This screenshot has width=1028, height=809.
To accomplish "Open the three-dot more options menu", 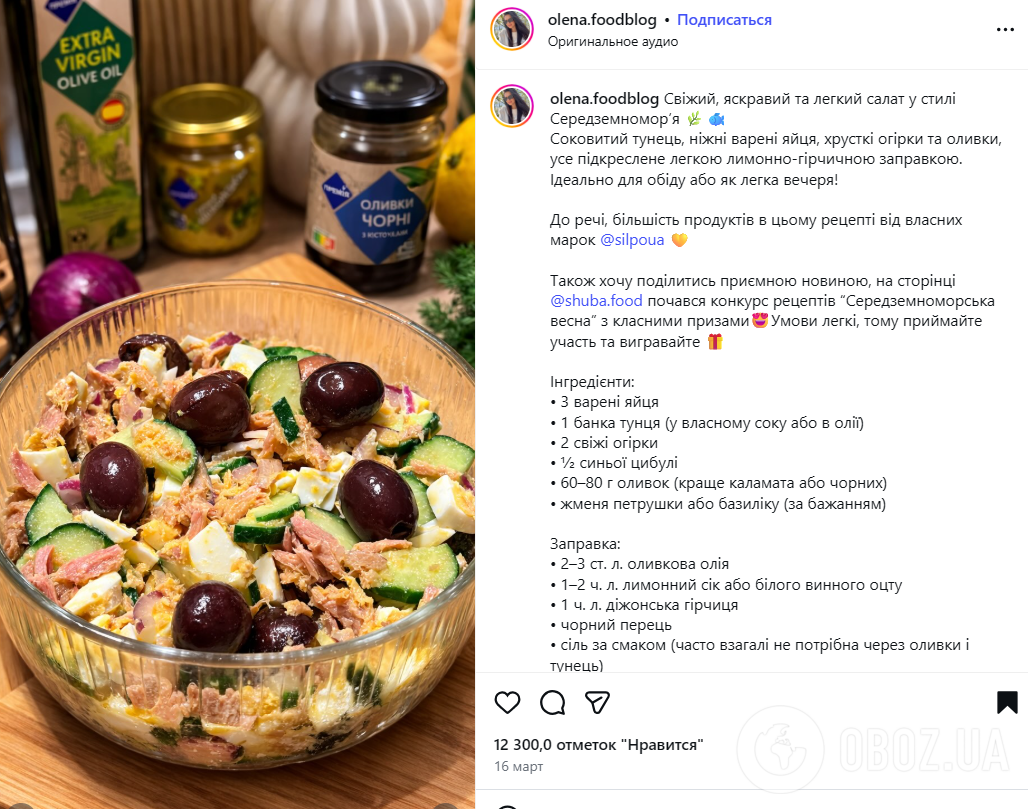I will 1005,30.
